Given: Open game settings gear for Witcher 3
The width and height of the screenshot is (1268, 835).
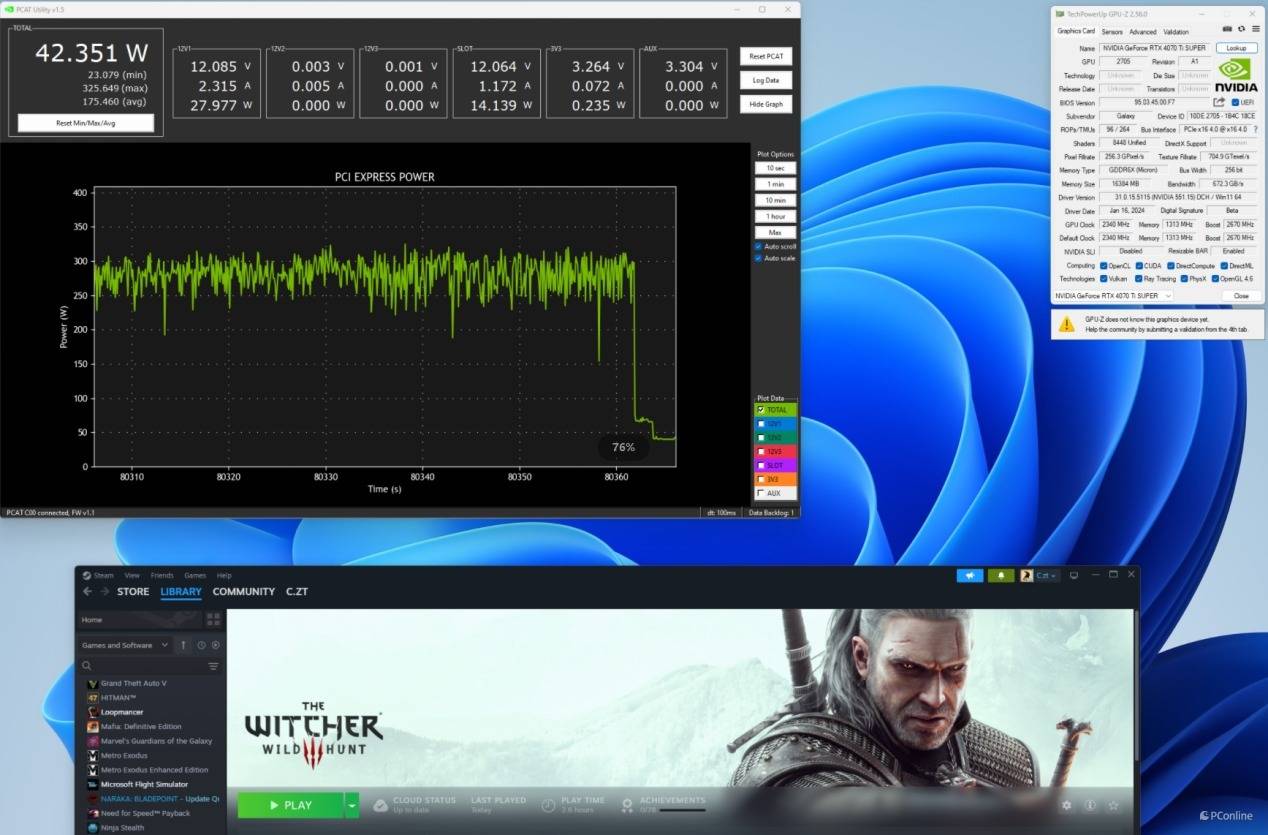Looking at the screenshot, I should pyautogui.click(x=1066, y=805).
